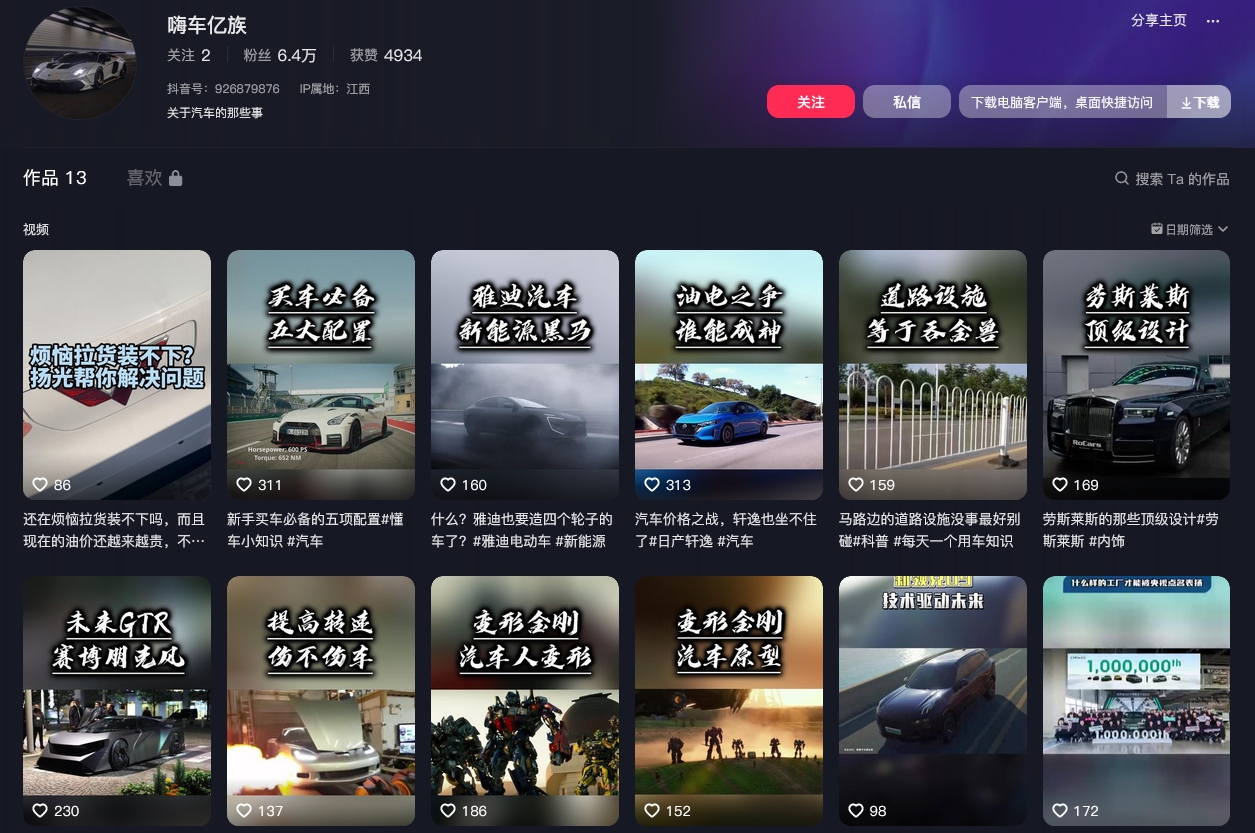Click the lock icon beside 喜欢
1255x833 pixels.
[176, 178]
